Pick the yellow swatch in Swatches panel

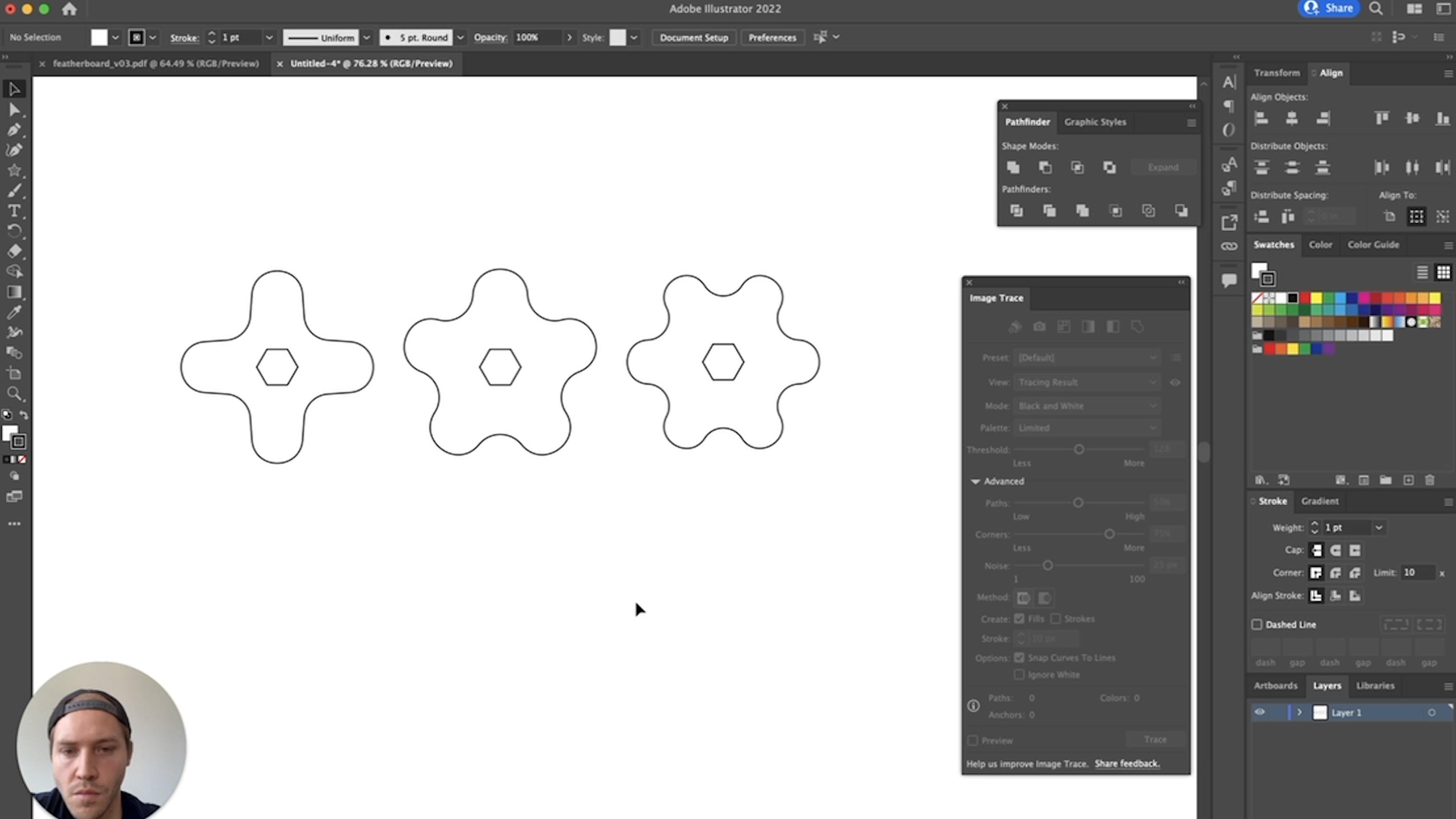click(x=1316, y=298)
